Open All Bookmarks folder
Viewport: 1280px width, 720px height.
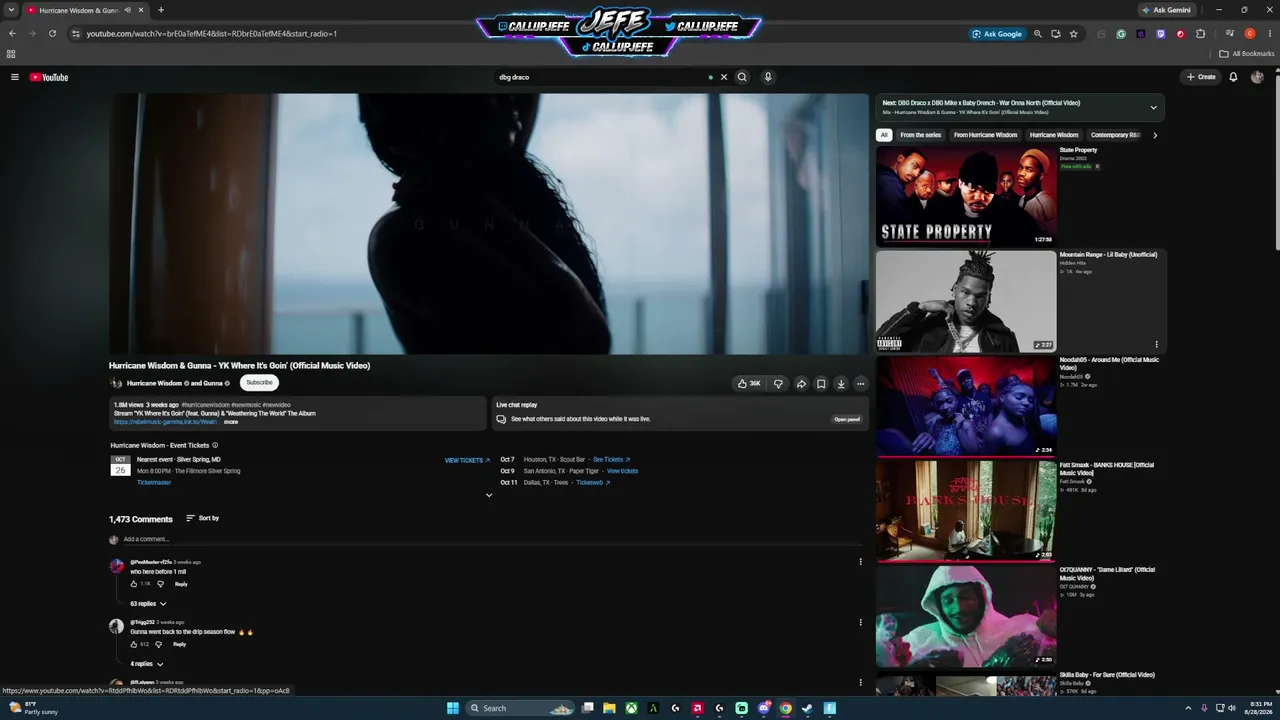coord(1247,54)
